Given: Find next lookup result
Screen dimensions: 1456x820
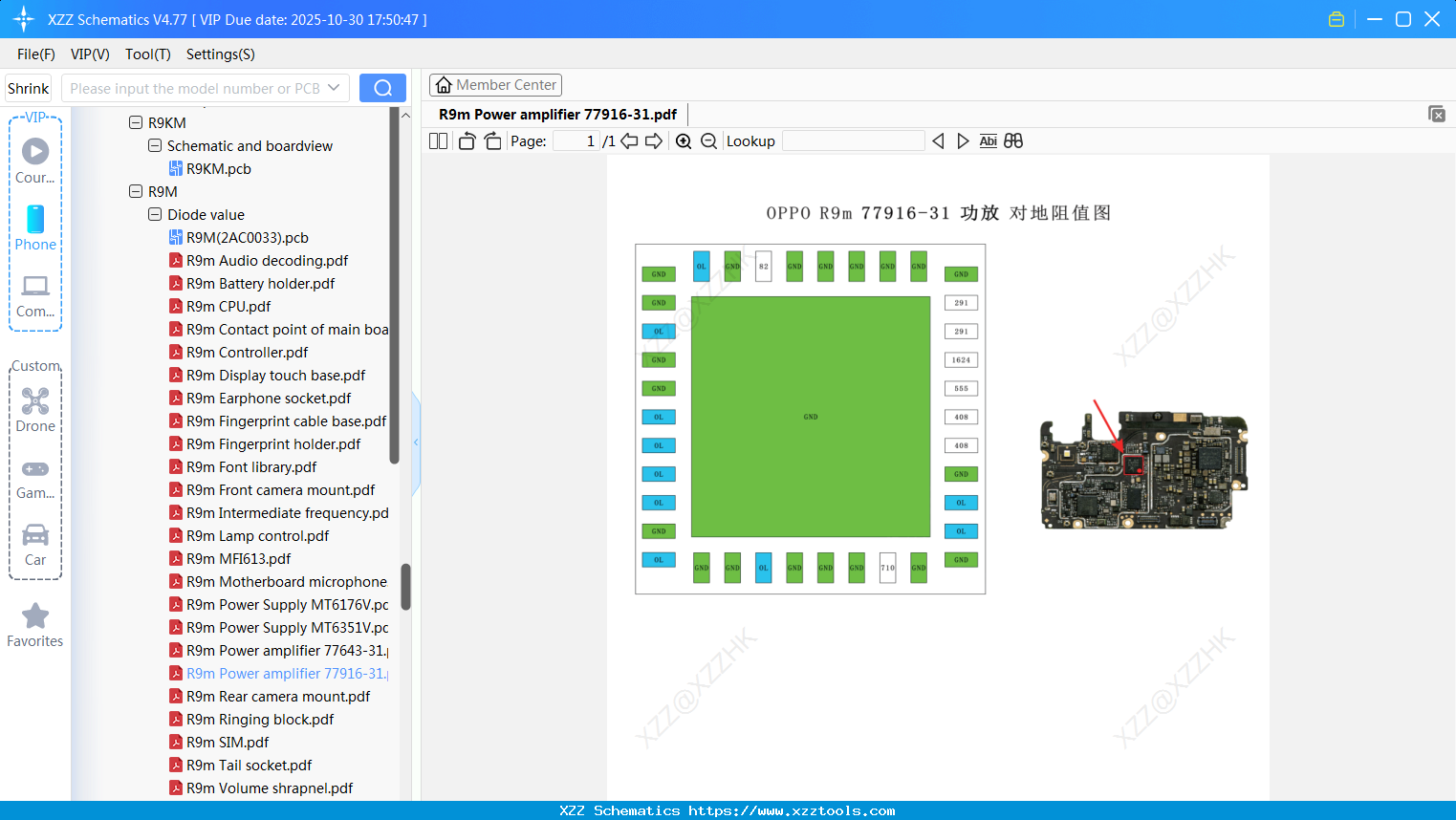Looking at the screenshot, I should (963, 141).
